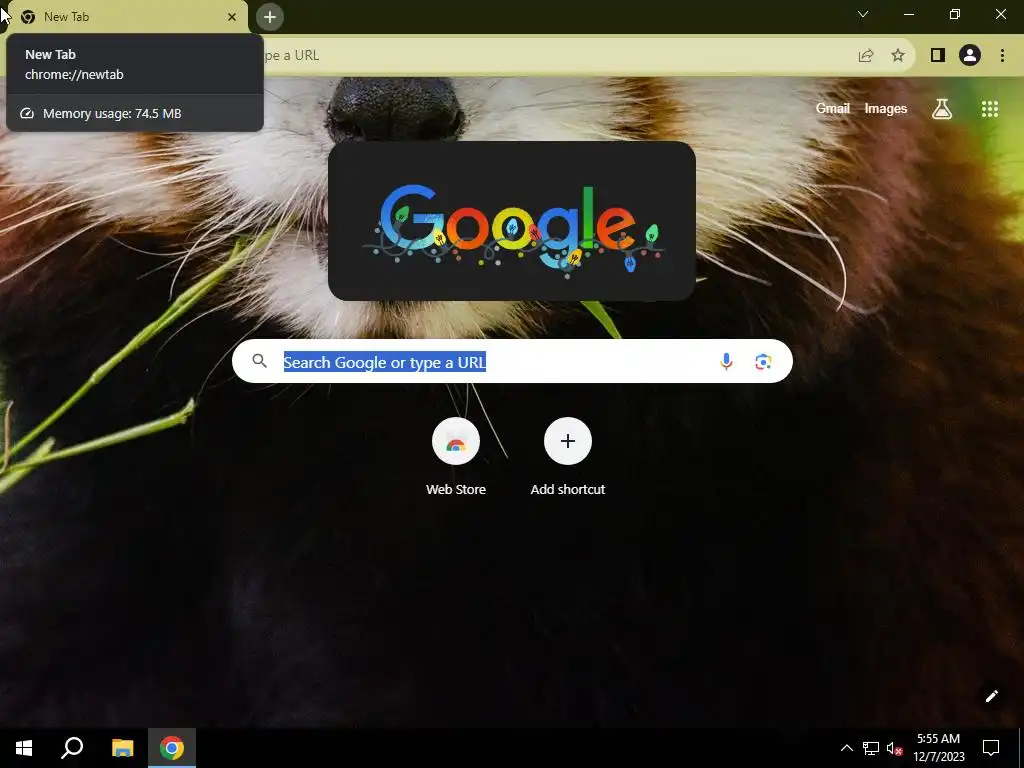Click in the address bar

click(x=555, y=56)
